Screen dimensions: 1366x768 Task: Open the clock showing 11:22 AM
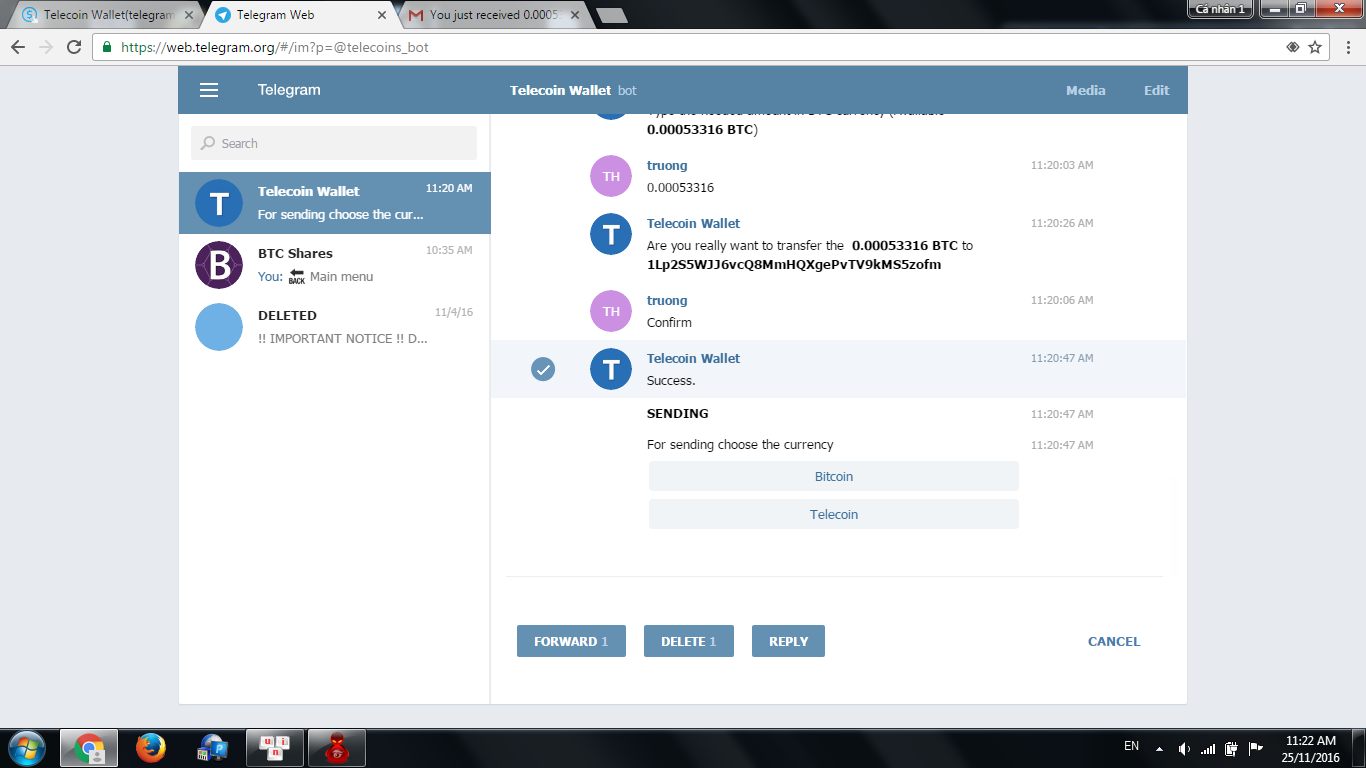click(x=1310, y=741)
